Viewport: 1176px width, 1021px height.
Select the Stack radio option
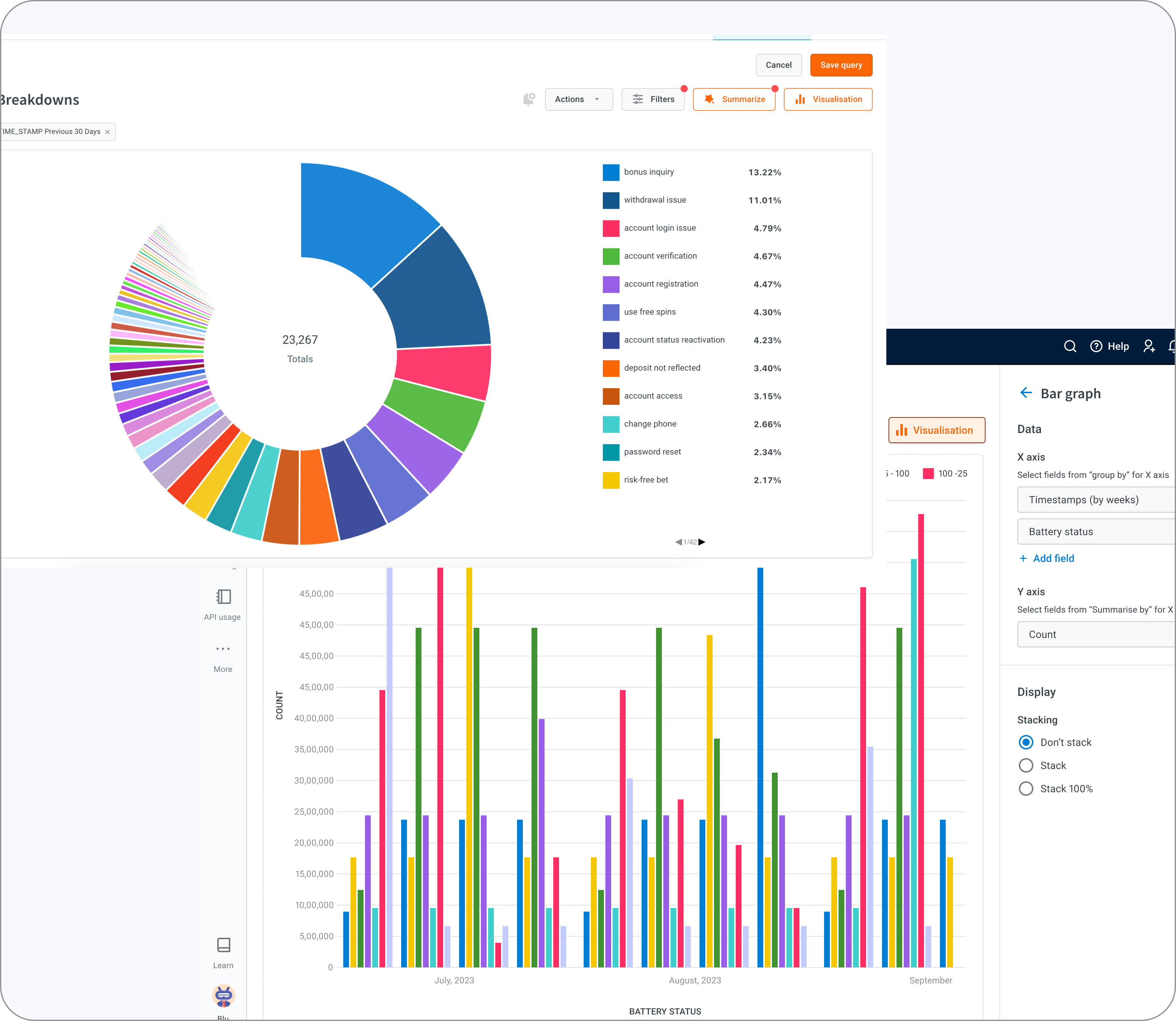point(1026,766)
